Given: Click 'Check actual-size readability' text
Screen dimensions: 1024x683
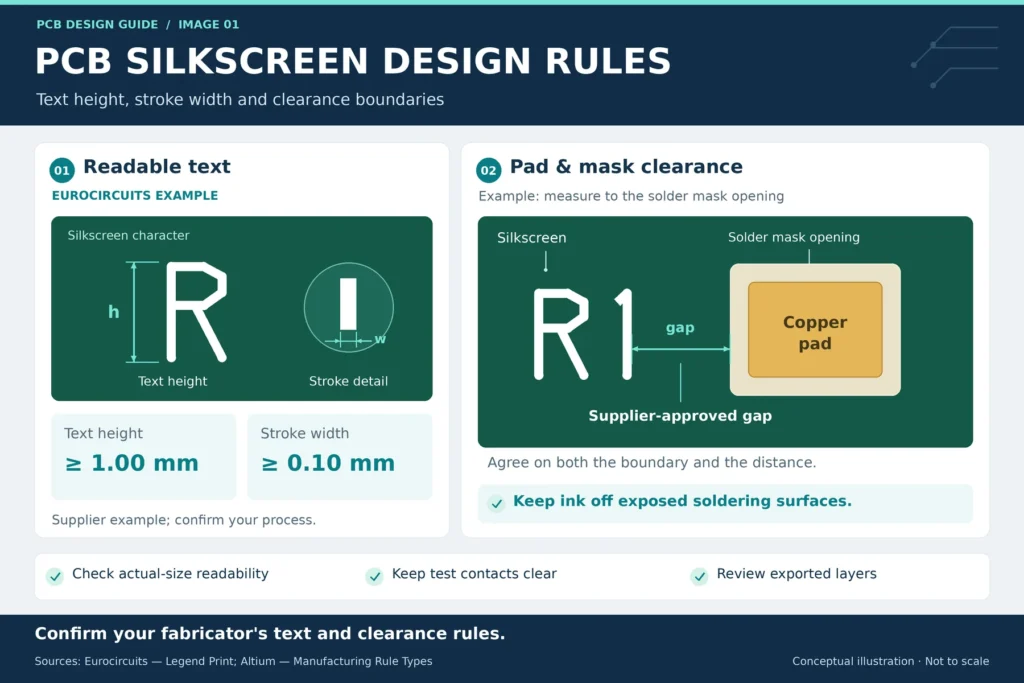Looking at the screenshot, I should coord(170,573).
